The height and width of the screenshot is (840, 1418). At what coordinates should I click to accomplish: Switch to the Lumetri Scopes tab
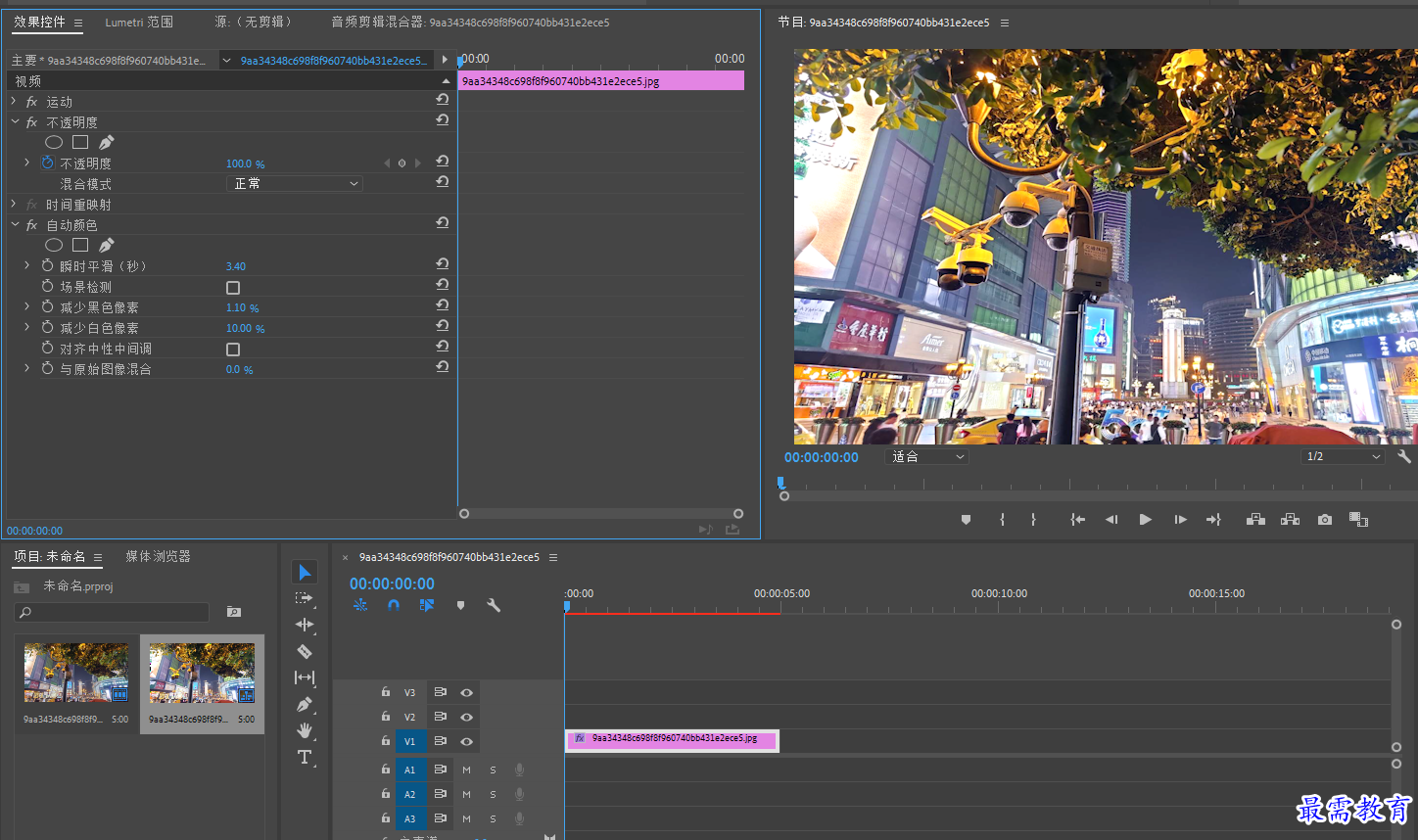click(139, 22)
